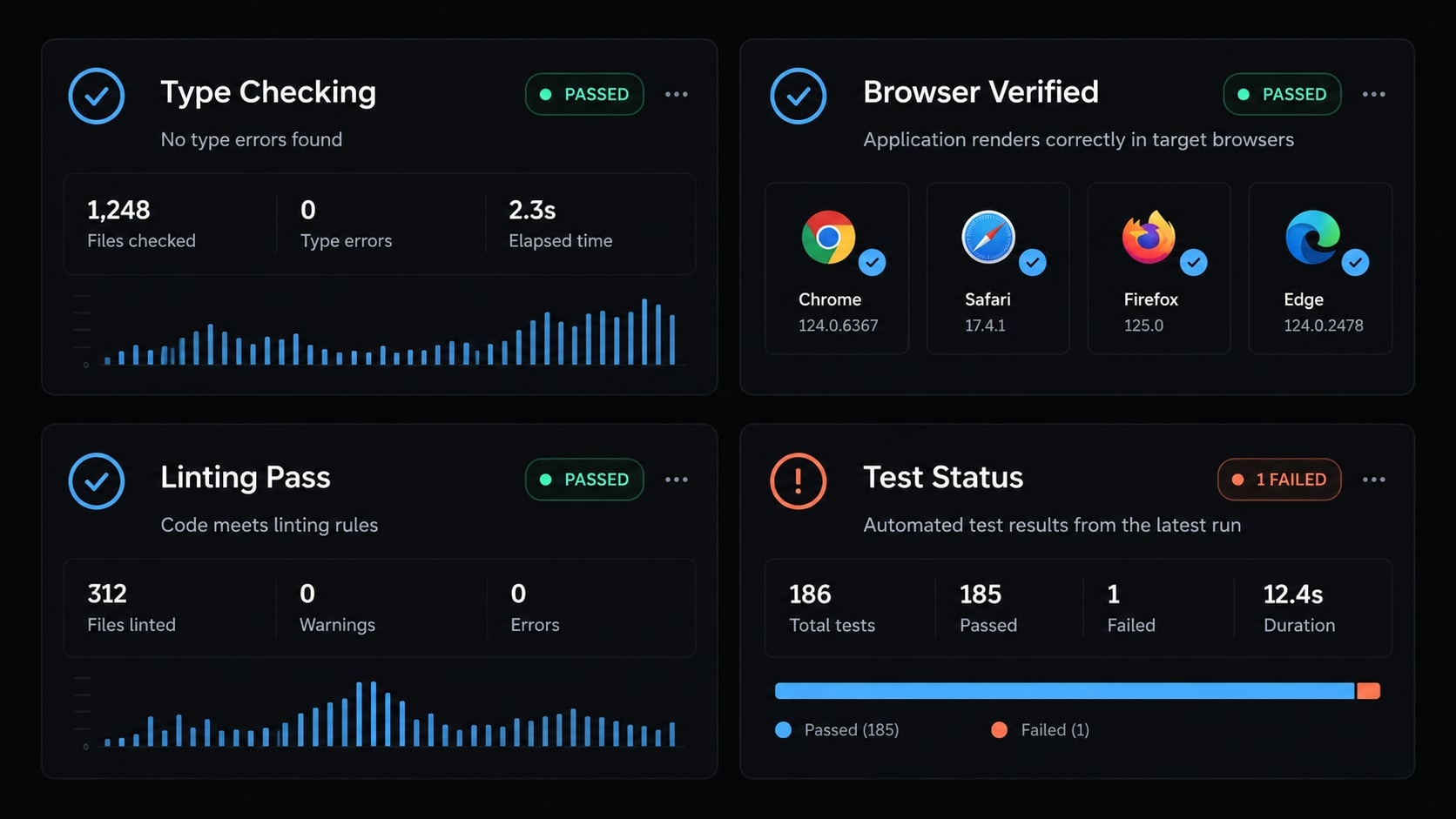
Task: Click the 12.4s Duration value
Action: coord(1293,594)
